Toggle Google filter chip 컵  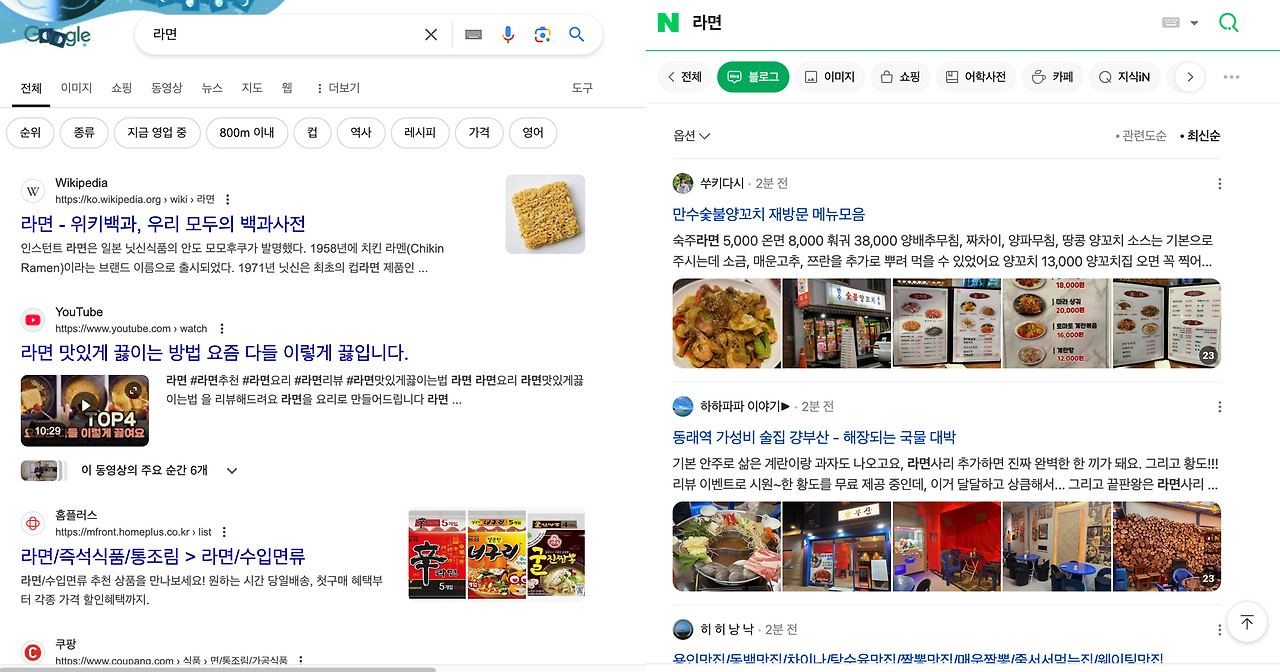pyautogui.click(x=312, y=132)
